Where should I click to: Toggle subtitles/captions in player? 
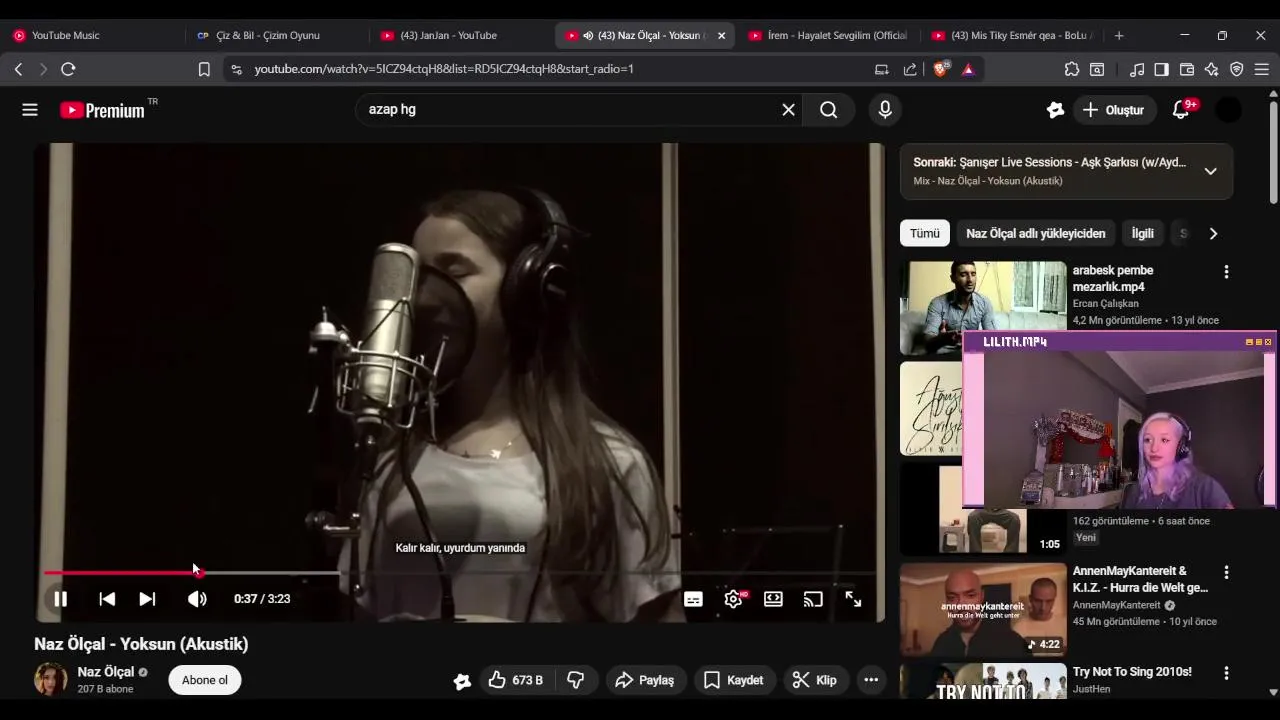(x=693, y=599)
